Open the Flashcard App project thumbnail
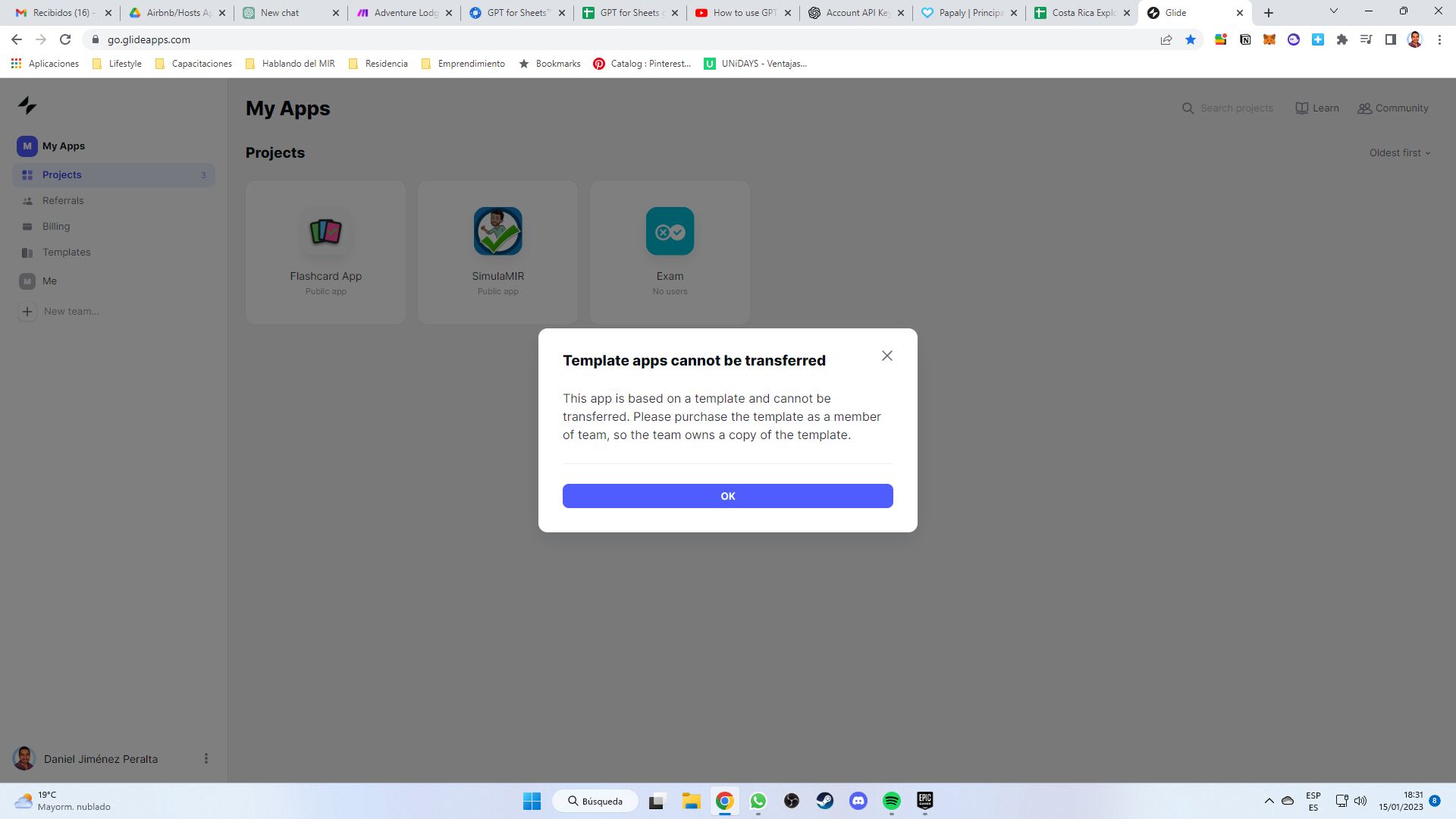 [x=325, y=231]
